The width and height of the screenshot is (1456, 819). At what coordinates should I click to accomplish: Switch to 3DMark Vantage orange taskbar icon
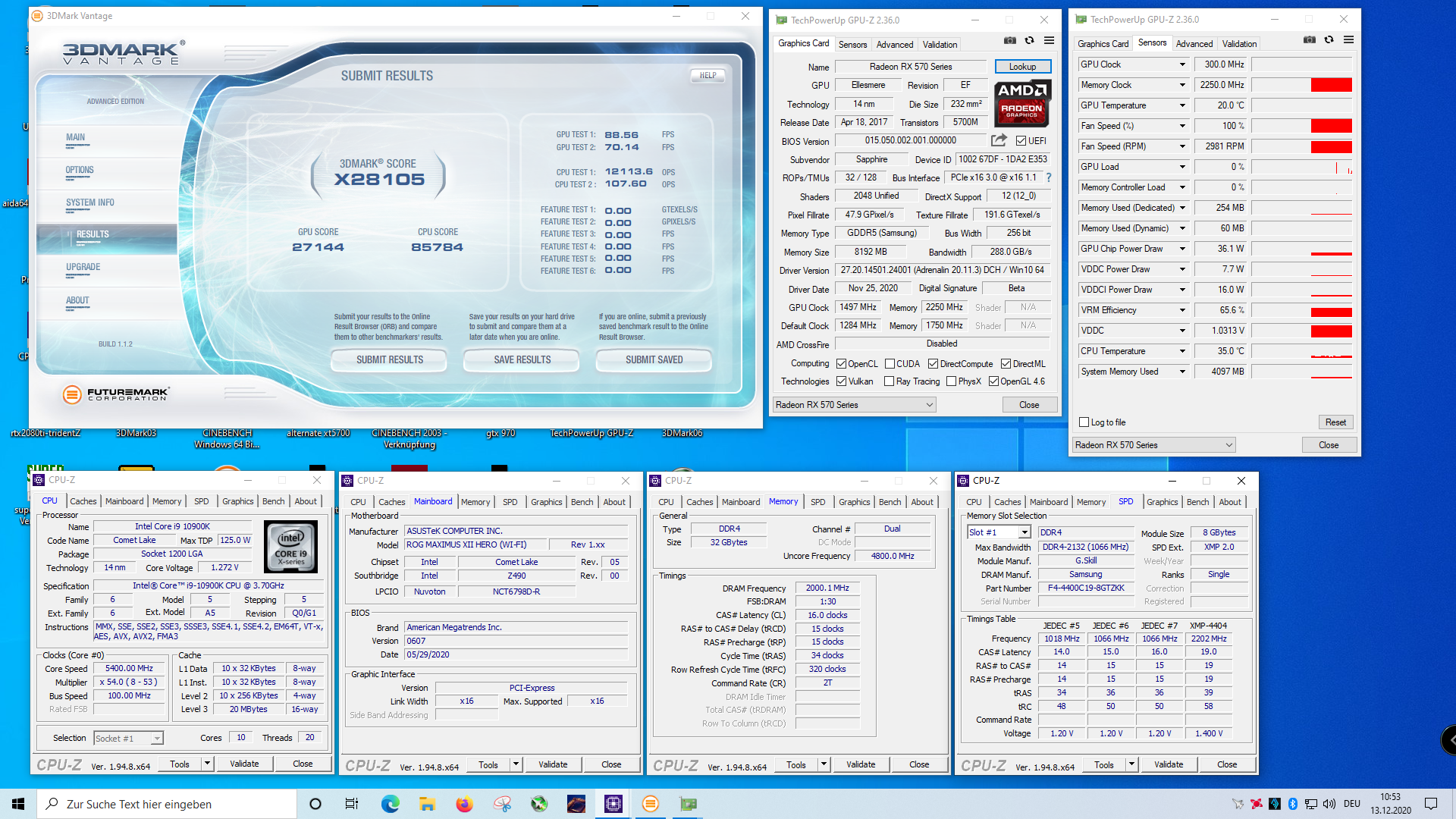(x=651, y=804)
